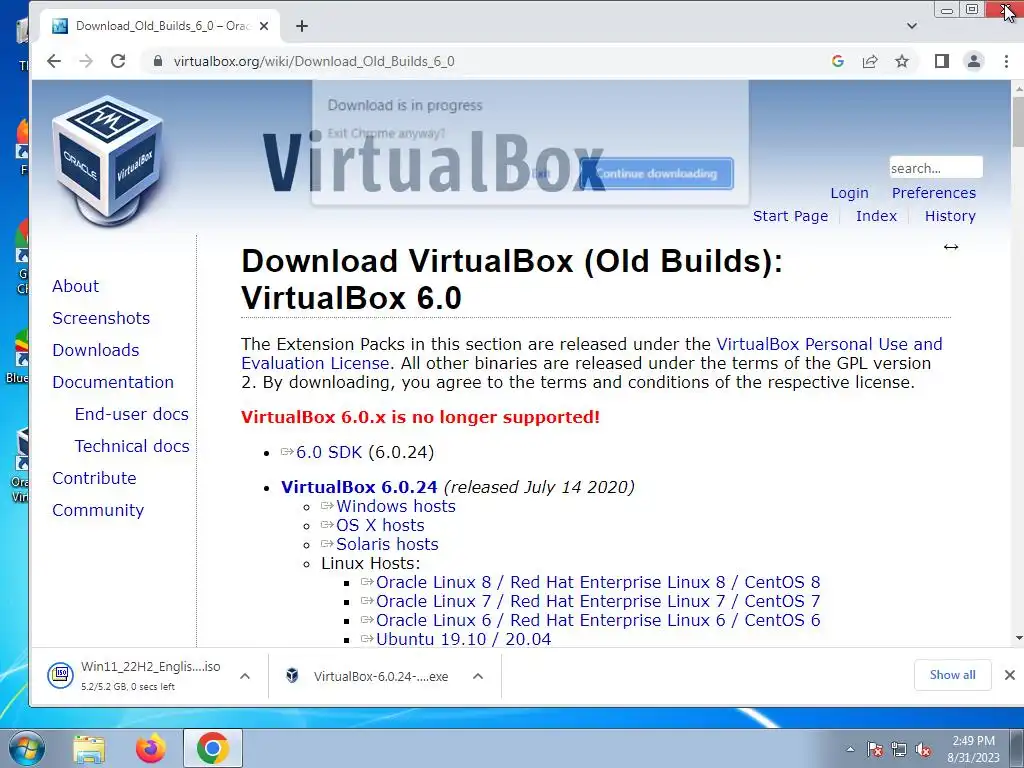Image resolution: width=1024 pixels, height=768 pixels.
Task: Expand options for VirtualBox exe download
Action: click(478, 676)
